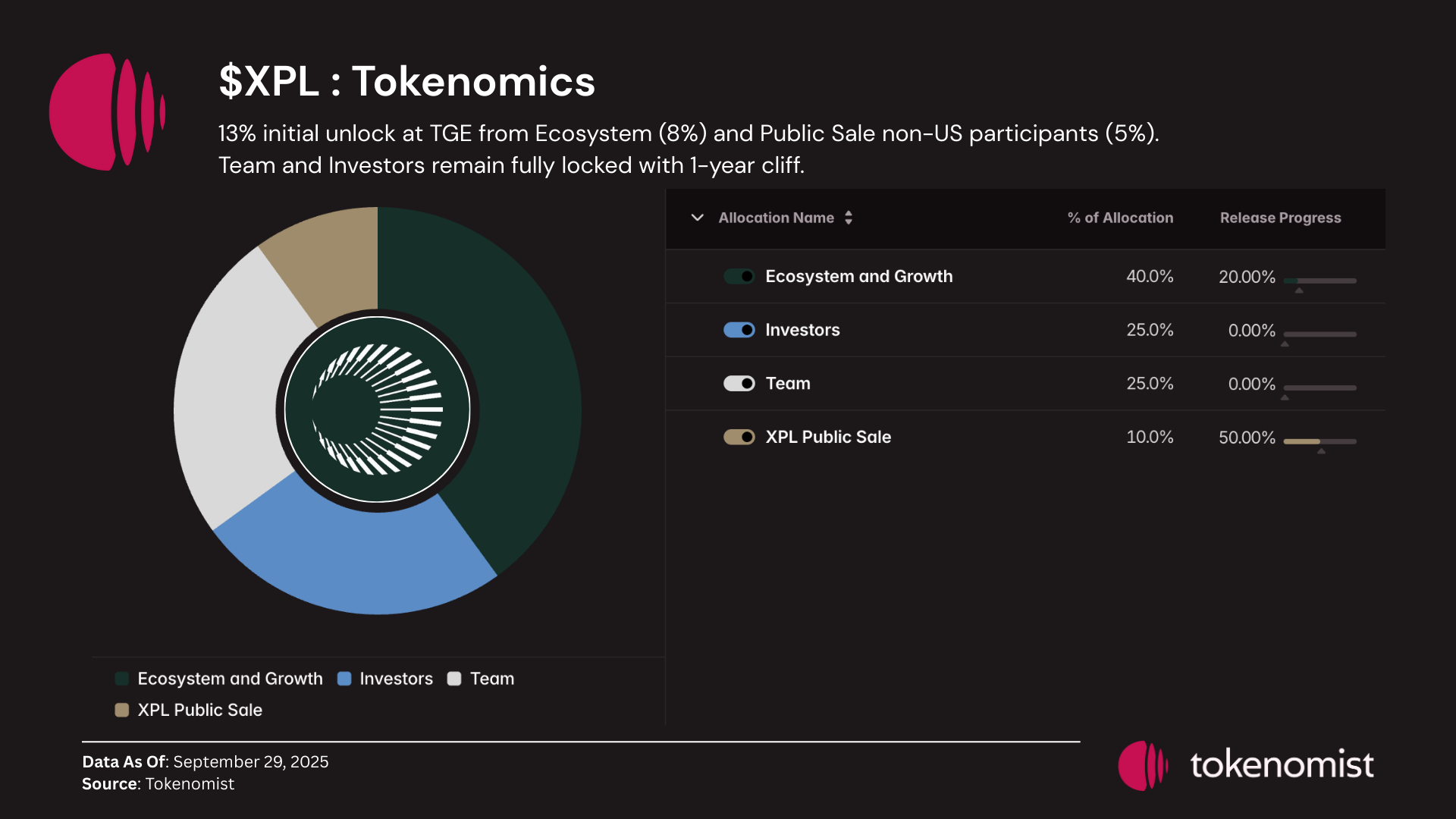Toggle the Team switch
This screenshot has height=819, width=1456.
[x=739, y=383]
